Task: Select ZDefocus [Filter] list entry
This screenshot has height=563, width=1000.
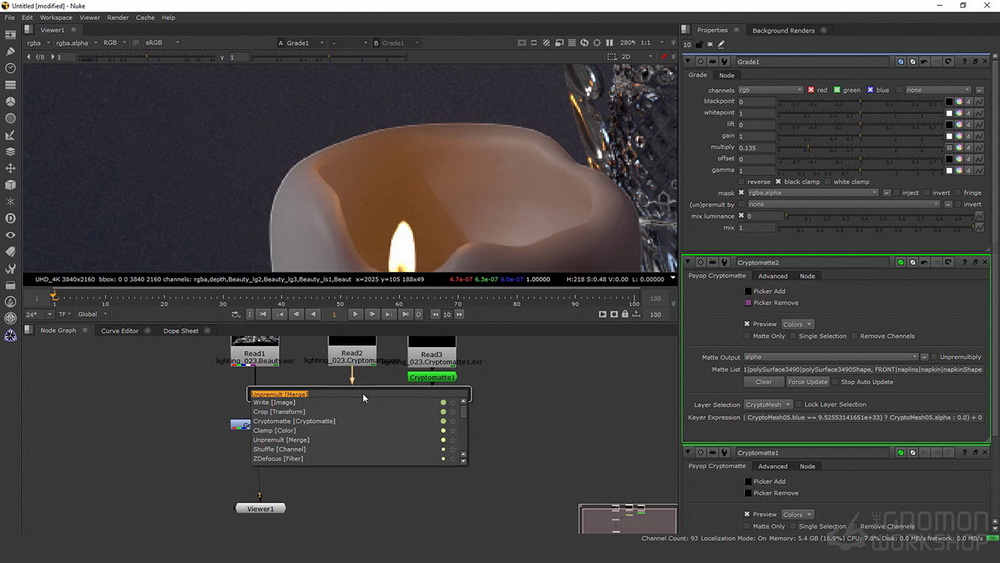Action: [x=278, y=458]
